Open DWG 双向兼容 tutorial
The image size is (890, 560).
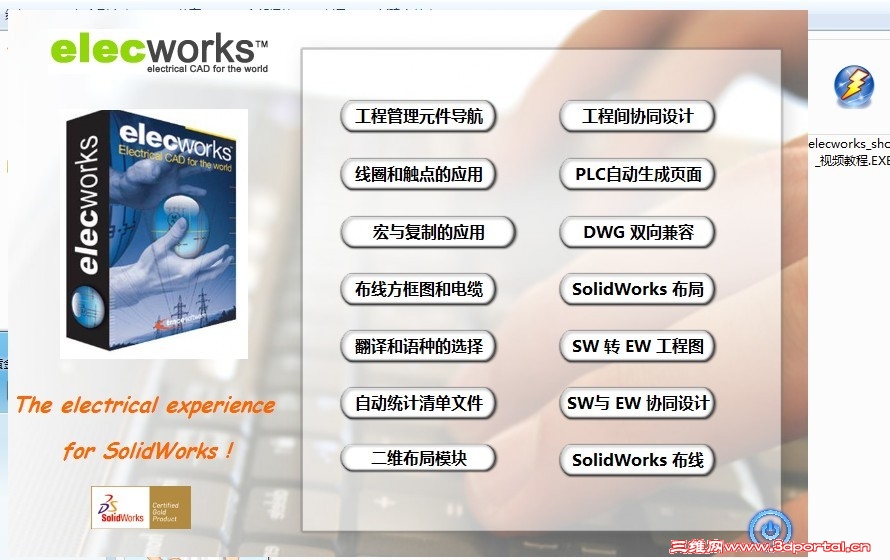(637, 232)
